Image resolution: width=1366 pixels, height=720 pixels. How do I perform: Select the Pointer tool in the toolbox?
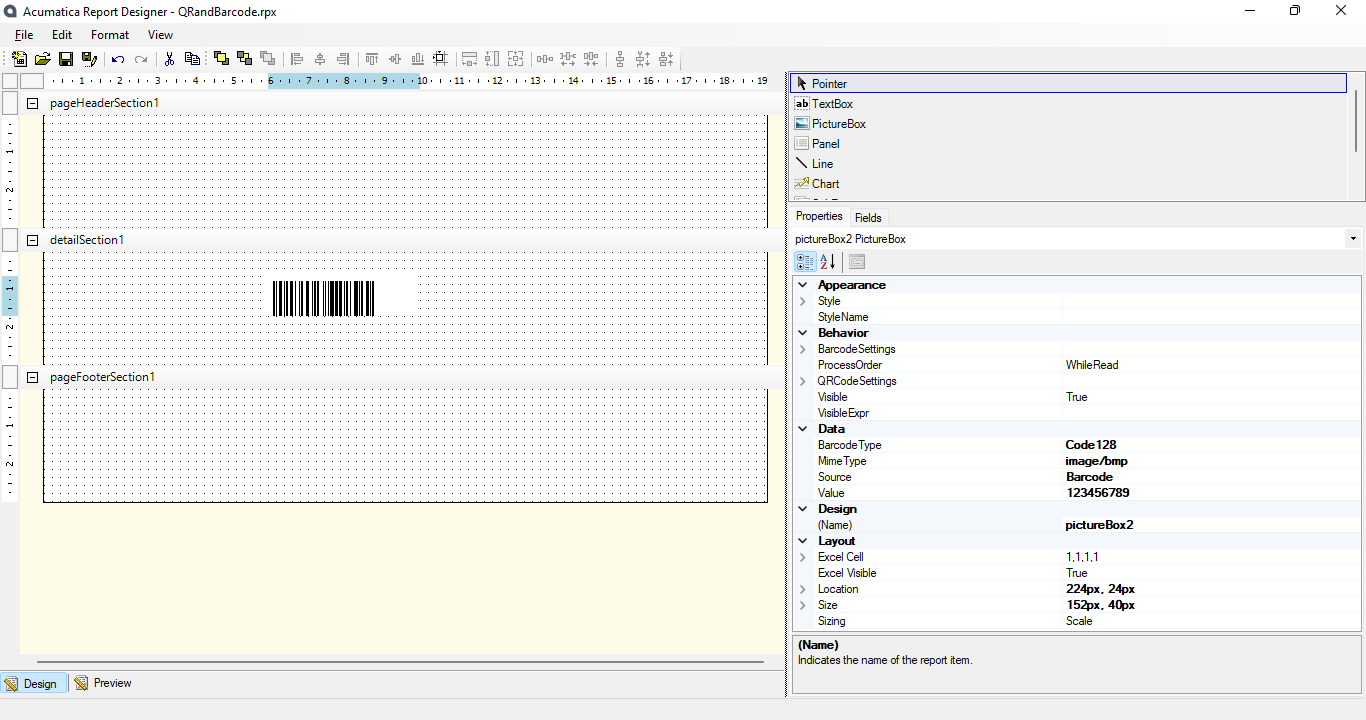click(x=1068, y=84)
